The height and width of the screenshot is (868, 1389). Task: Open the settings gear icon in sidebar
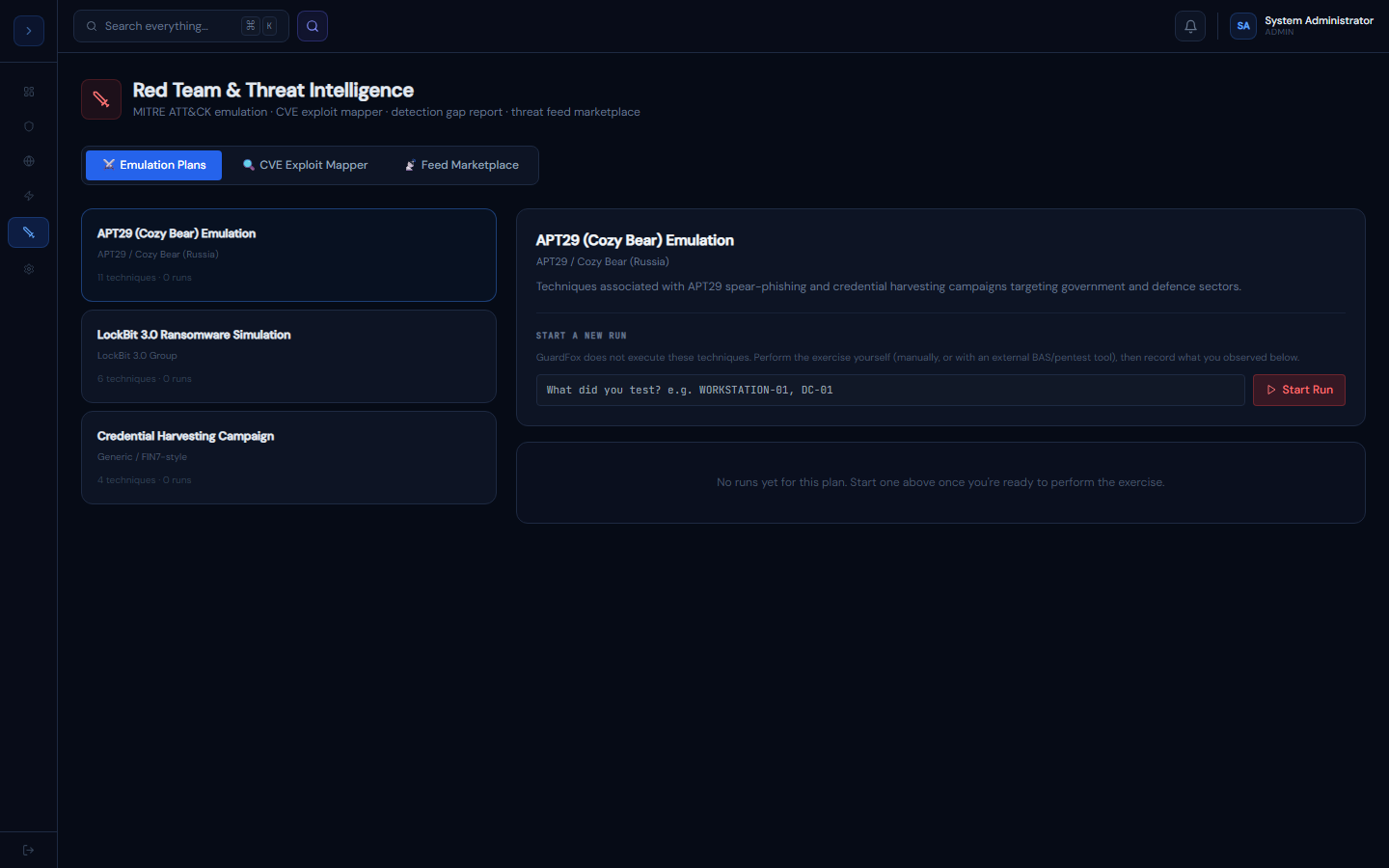[29, 269]
